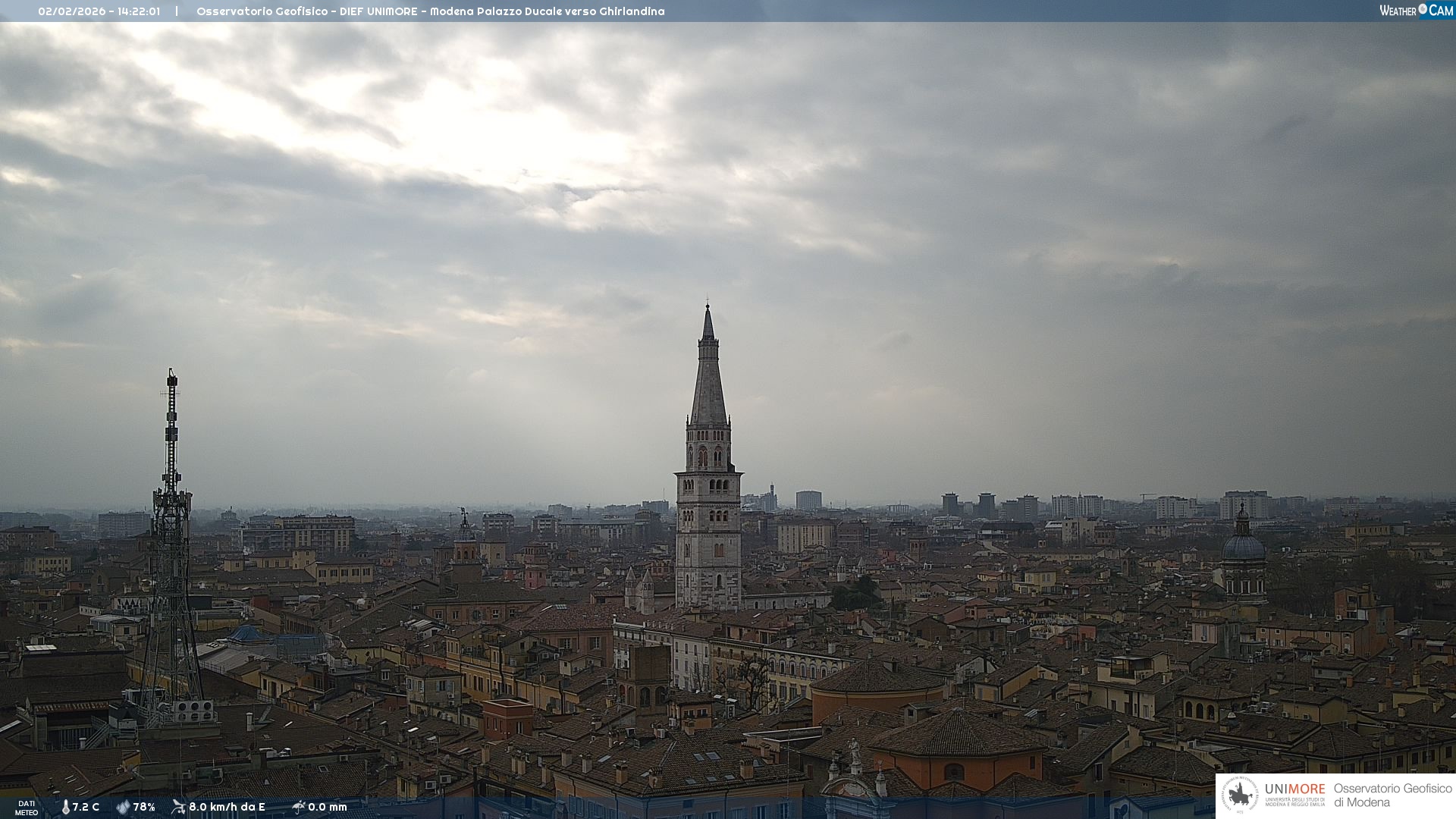Click the WeatherCam logo
Image resolution: width=1456 pixels, height=819 pixels.
pyautogui.click(x=1415, y=11)
